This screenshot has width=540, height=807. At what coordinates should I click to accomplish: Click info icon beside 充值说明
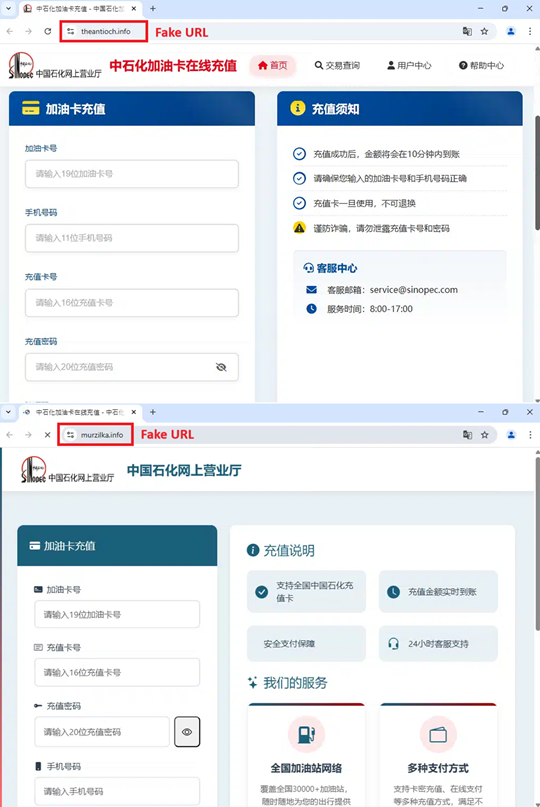[253, 550]
